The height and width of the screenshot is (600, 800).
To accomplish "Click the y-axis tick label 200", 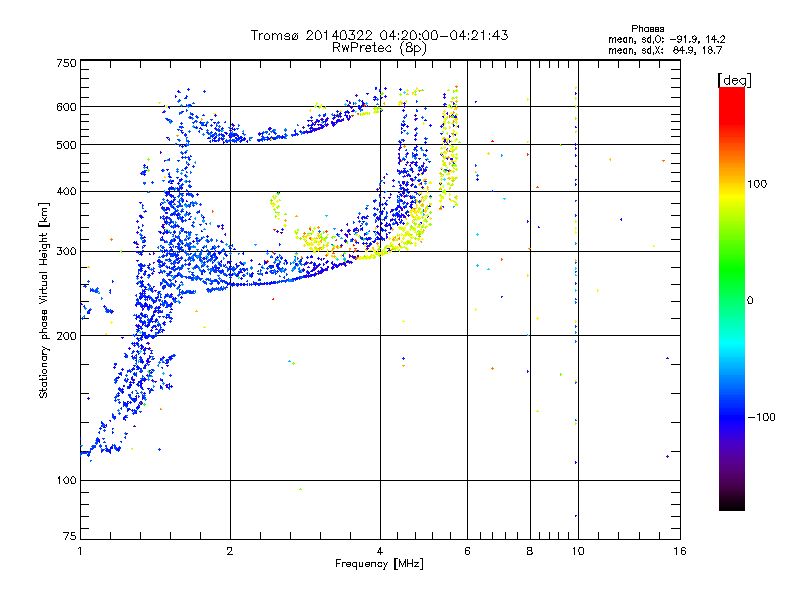I will 66,336.
